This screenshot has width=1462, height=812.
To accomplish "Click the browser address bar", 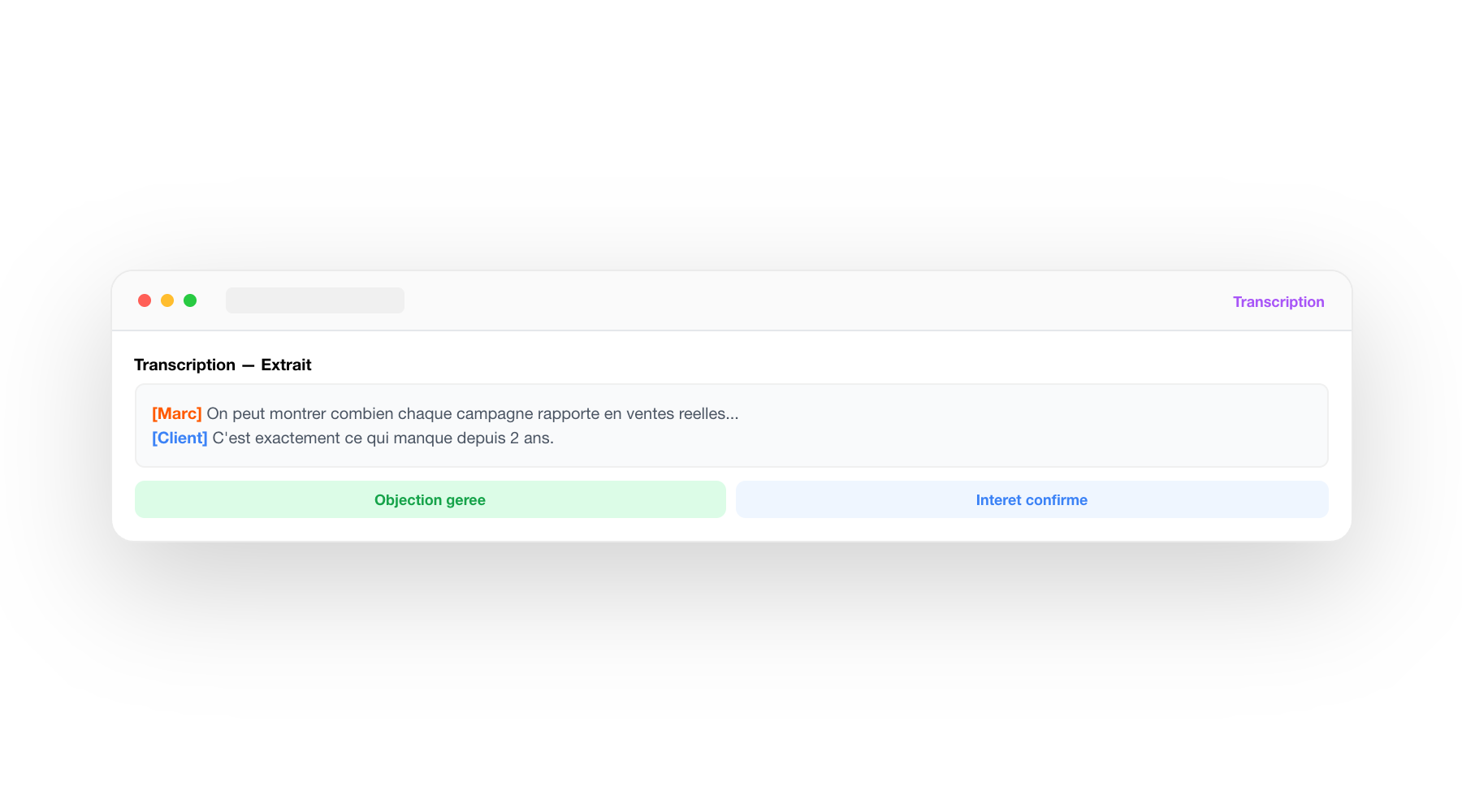I will coord(315,300).
